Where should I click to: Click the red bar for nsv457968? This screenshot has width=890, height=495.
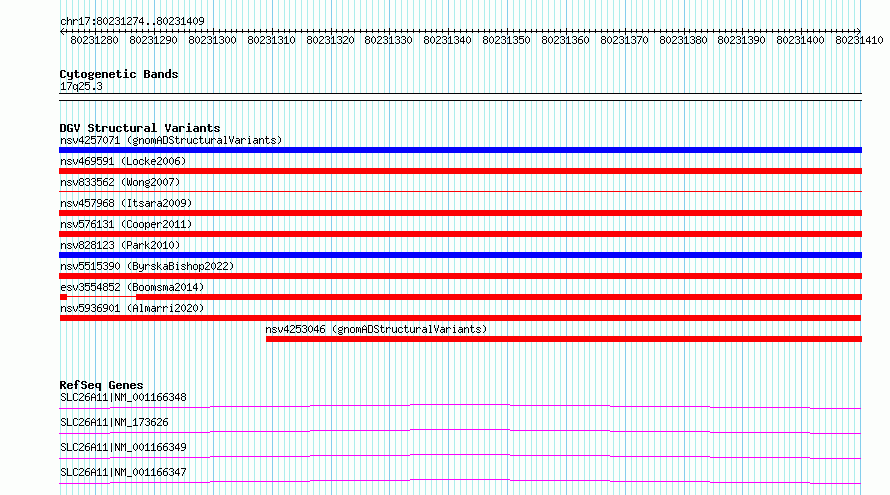(x=460, y=213)
